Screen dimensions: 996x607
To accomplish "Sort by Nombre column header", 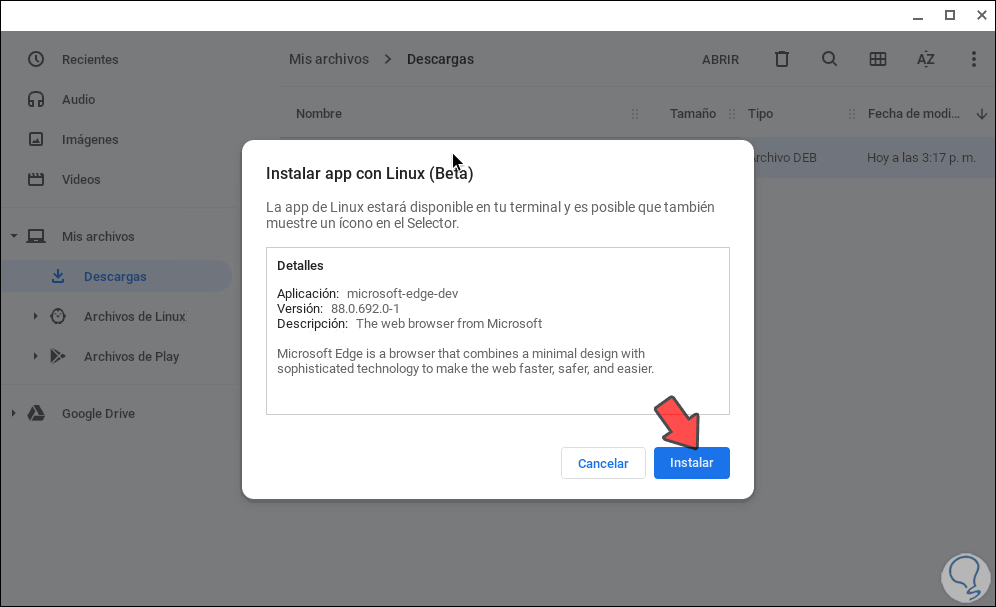I will click(319, 114).
